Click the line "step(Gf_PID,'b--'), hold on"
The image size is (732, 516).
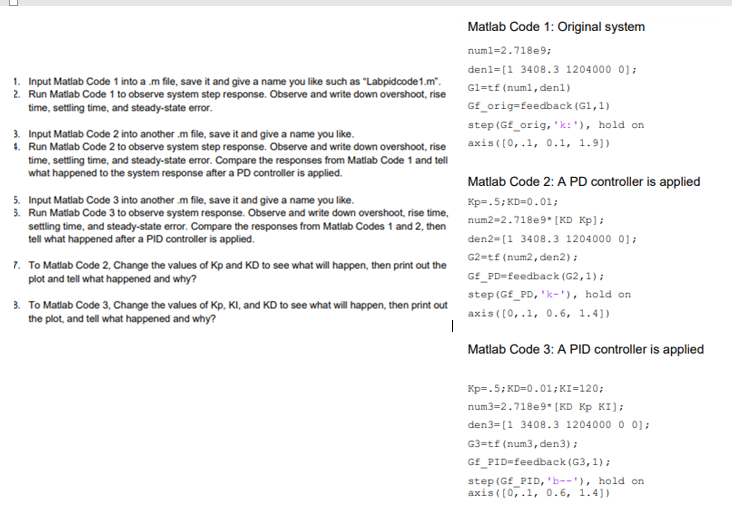[x=556, y=481]
